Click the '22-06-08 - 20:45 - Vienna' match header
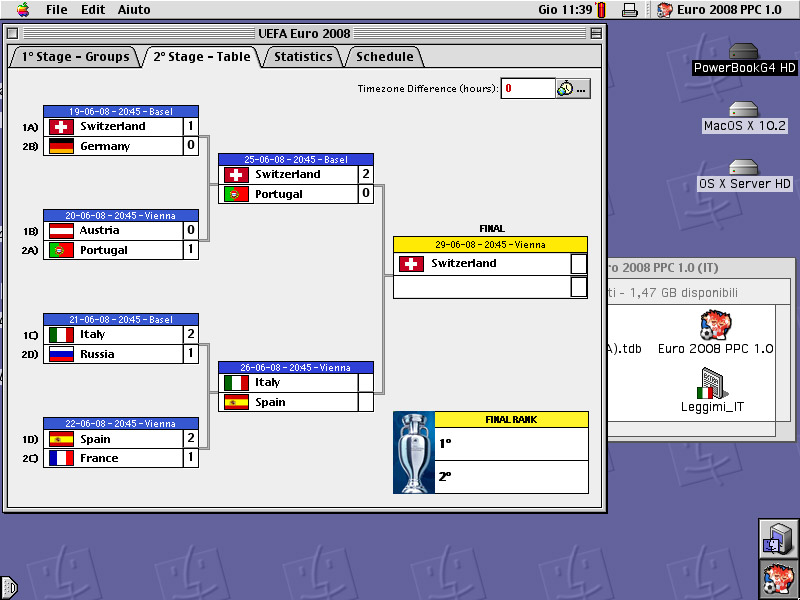Image resolution: width=800 pixels, height=600 pixels. pyautogui.click(x=121, y=424)
